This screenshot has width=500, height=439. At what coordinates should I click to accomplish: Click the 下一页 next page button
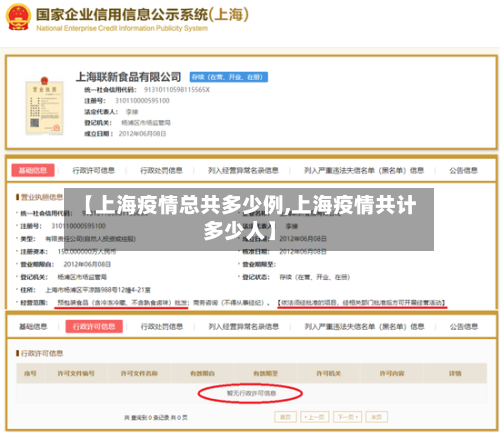pos(347,417)
